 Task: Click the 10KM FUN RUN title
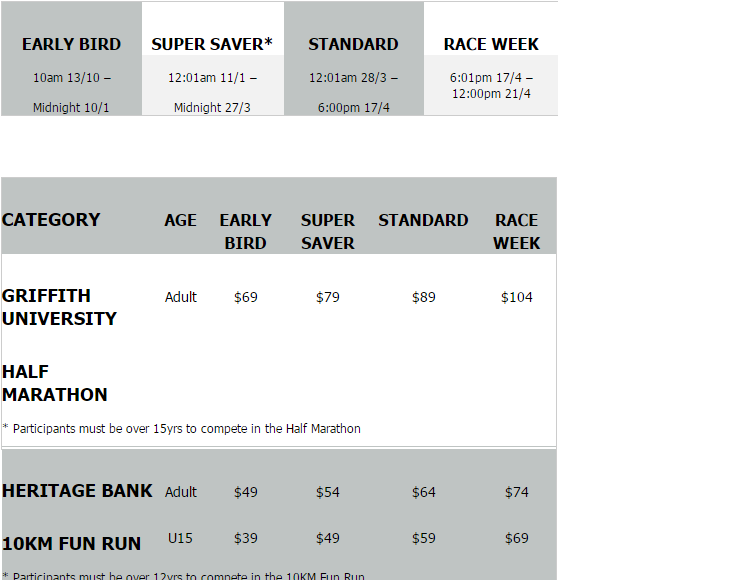coord(71,544)
